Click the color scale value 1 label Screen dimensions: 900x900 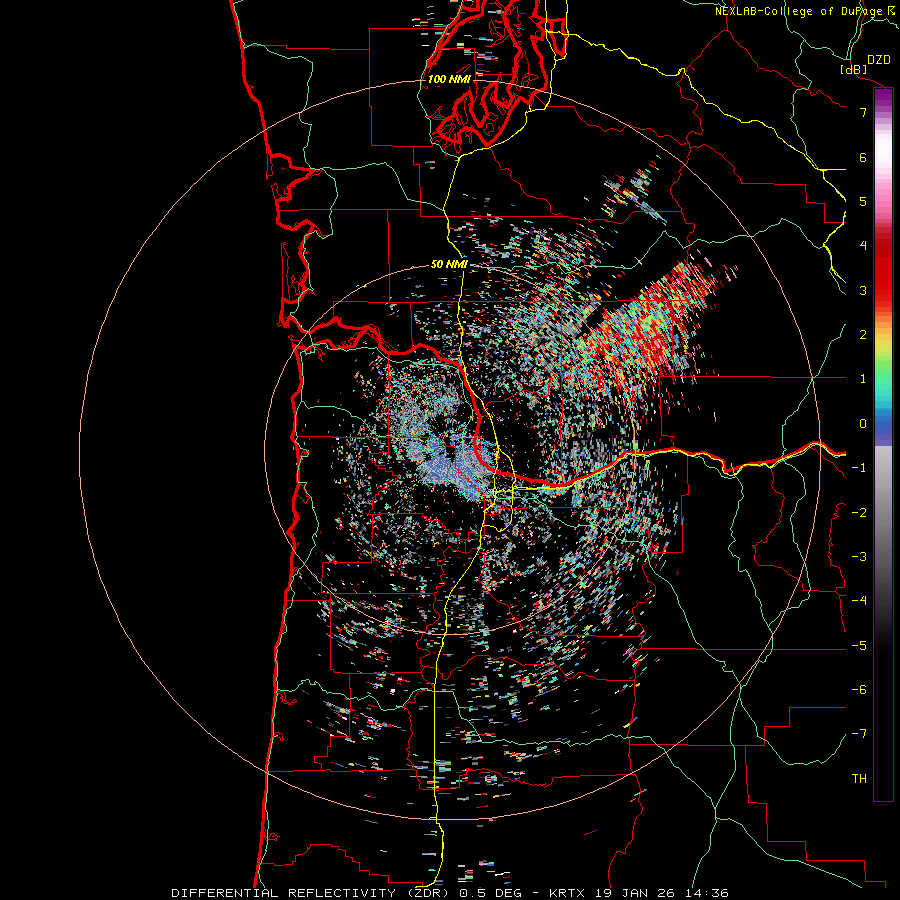863,379
